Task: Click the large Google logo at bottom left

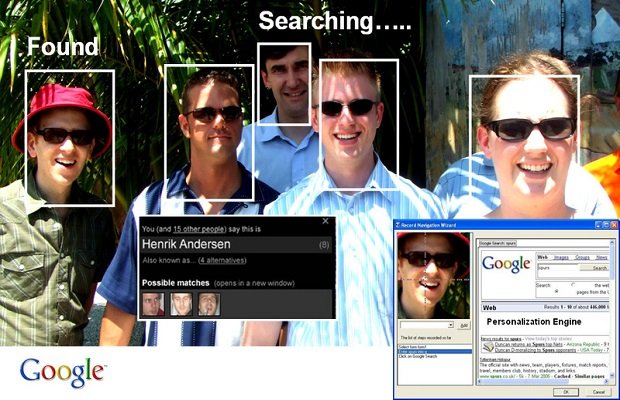Action: click(62, 372)
